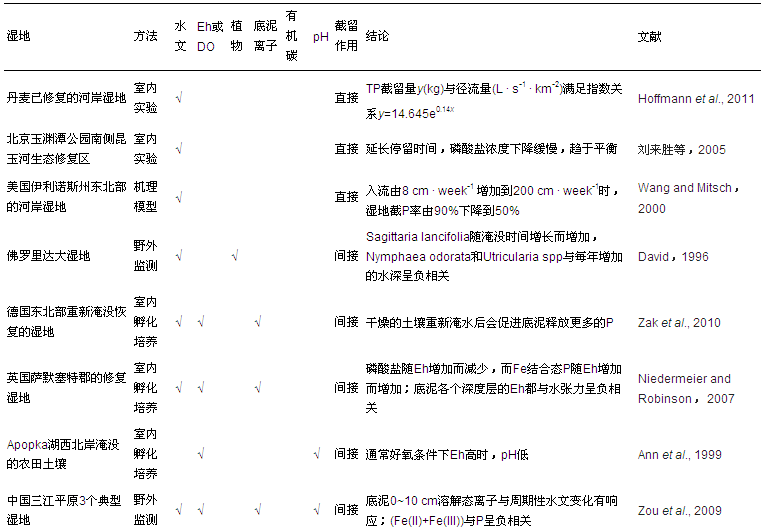This screenshot has height=531, width=765.
Task: Open the Zak et al., 2010 citation
Action: point(679,322)
